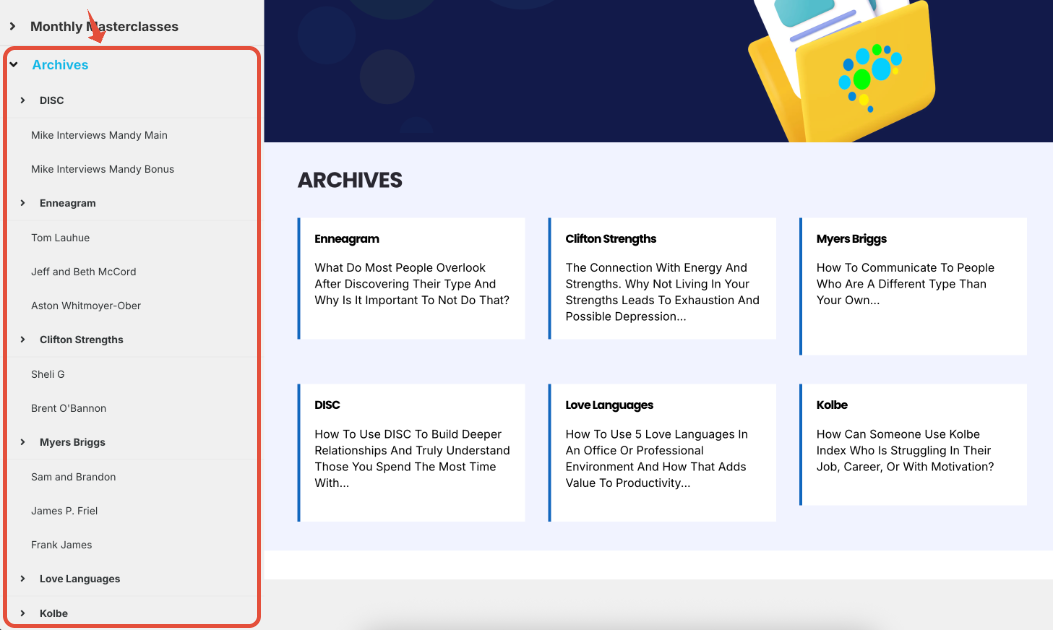Open Mike Interviews Mandy Main lesson
This screenshot has width=1053, height=630.
(x=99, y=135)
